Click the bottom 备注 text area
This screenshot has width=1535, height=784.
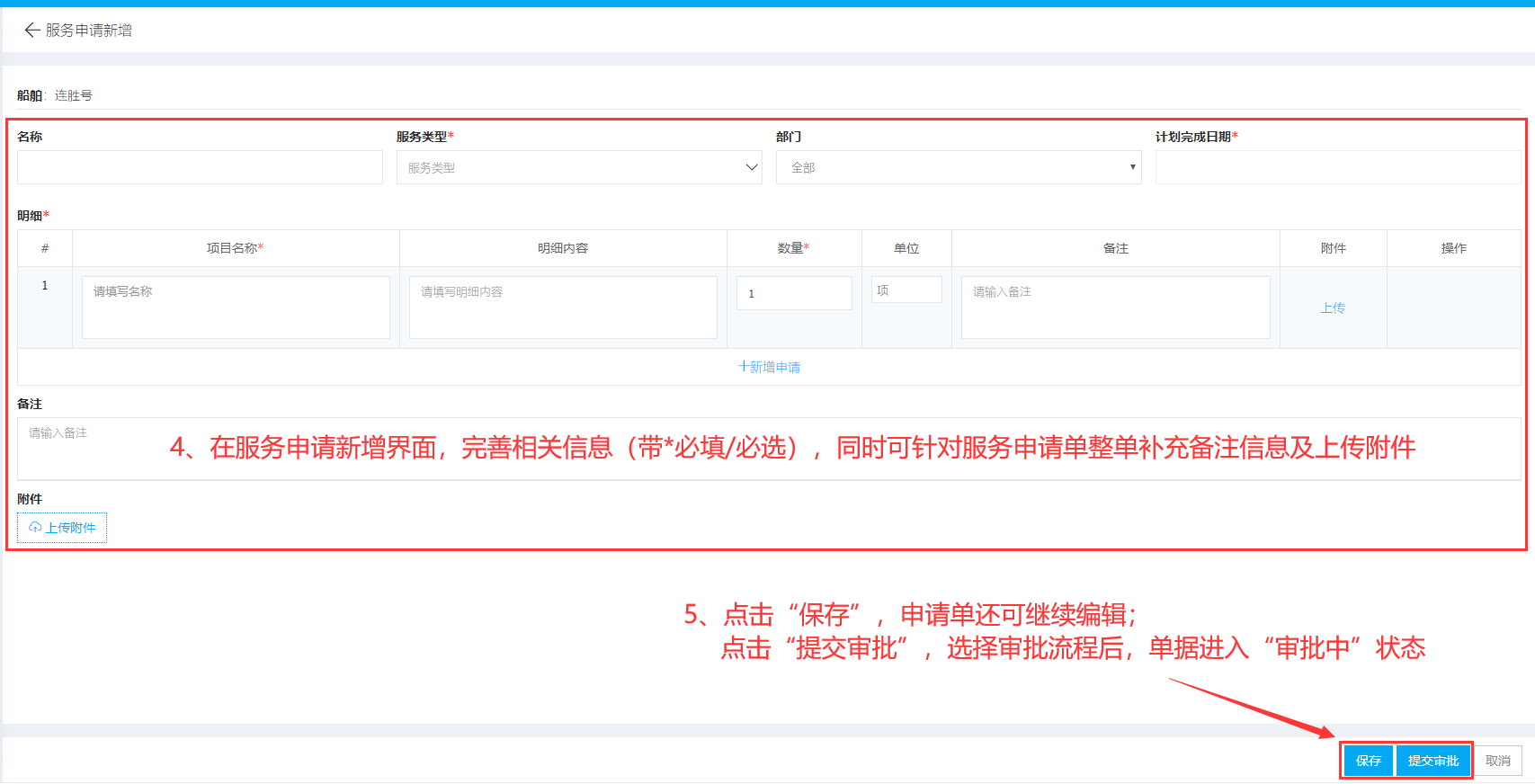click(x=770, y=449)
